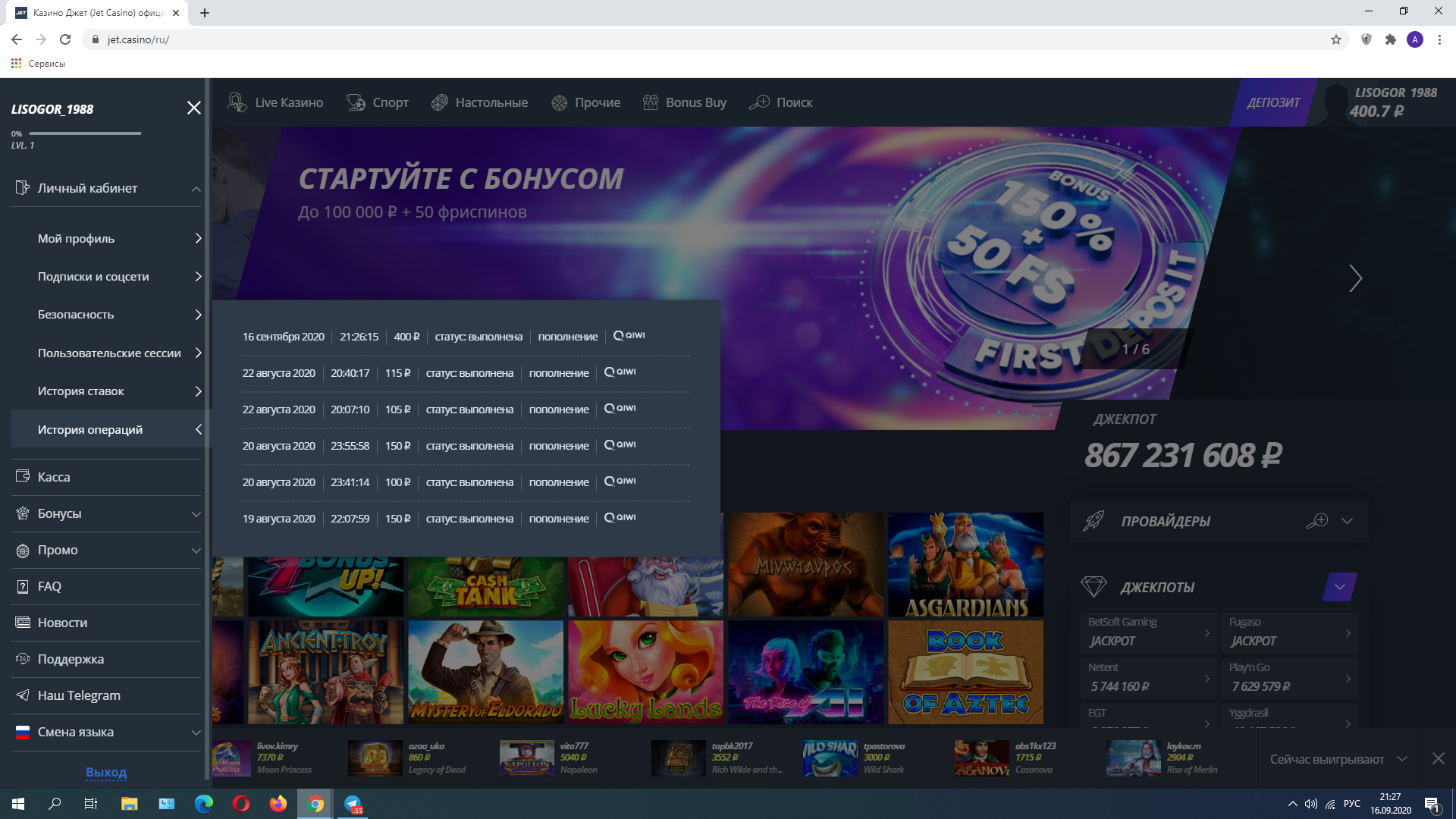Bookmark this page with star icon

(1336, 39)
